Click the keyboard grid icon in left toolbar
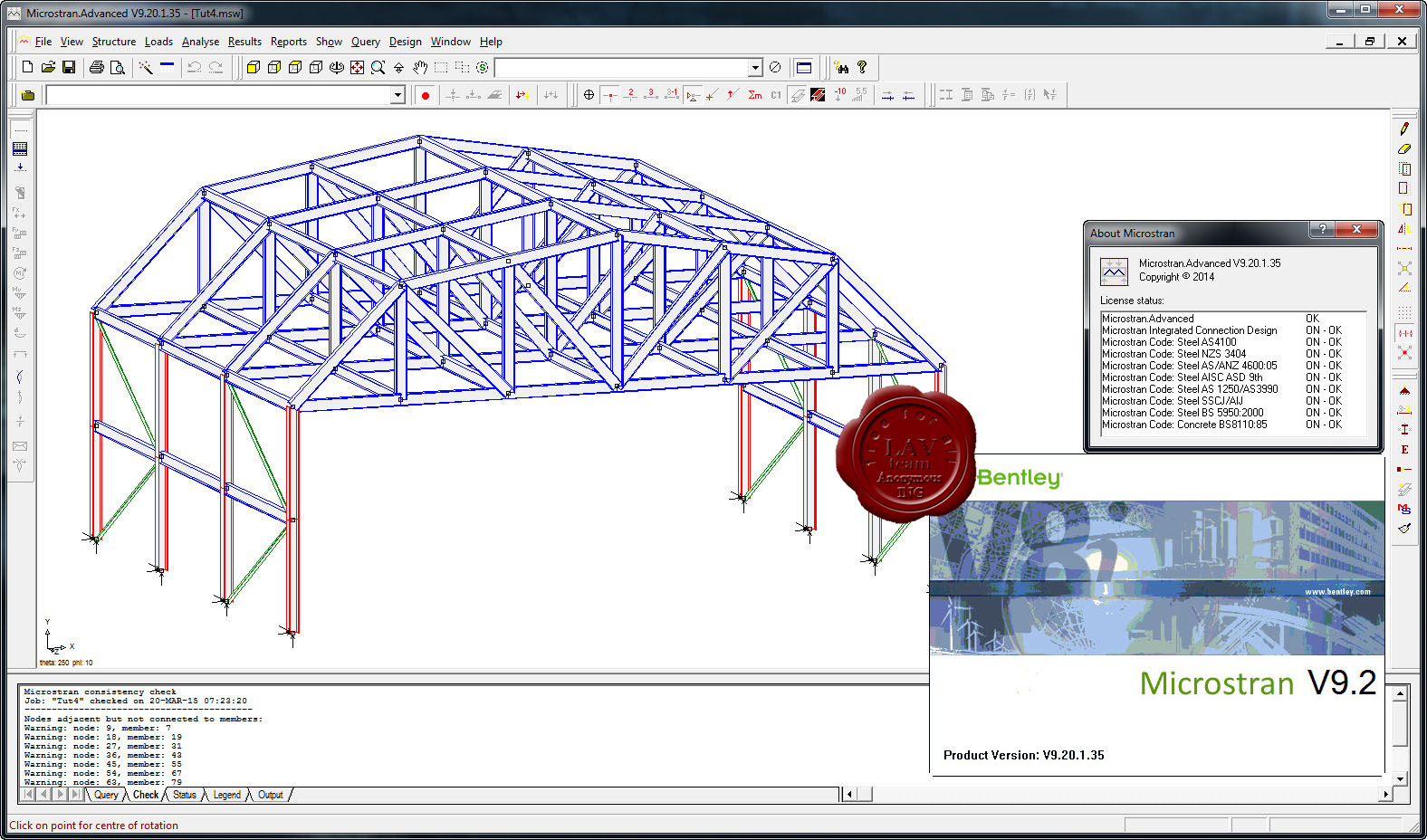Viewport: 1427px width, 840px height. pyautogui.click(x=20, y=148)
